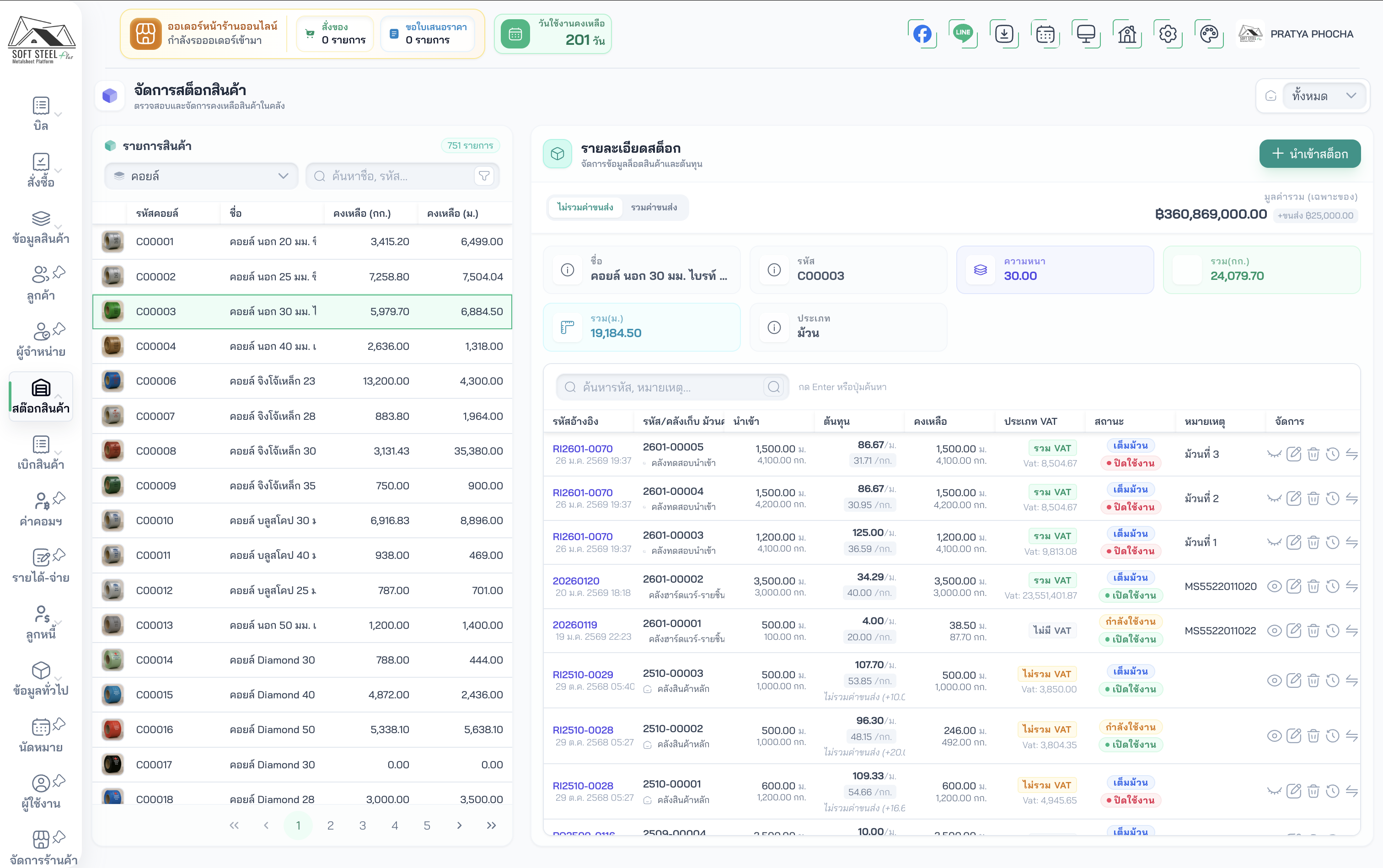Toggle visibility eye for lot 2510-00002
The height and width of the screenshot is (868, 1383).
[1274, 736]
